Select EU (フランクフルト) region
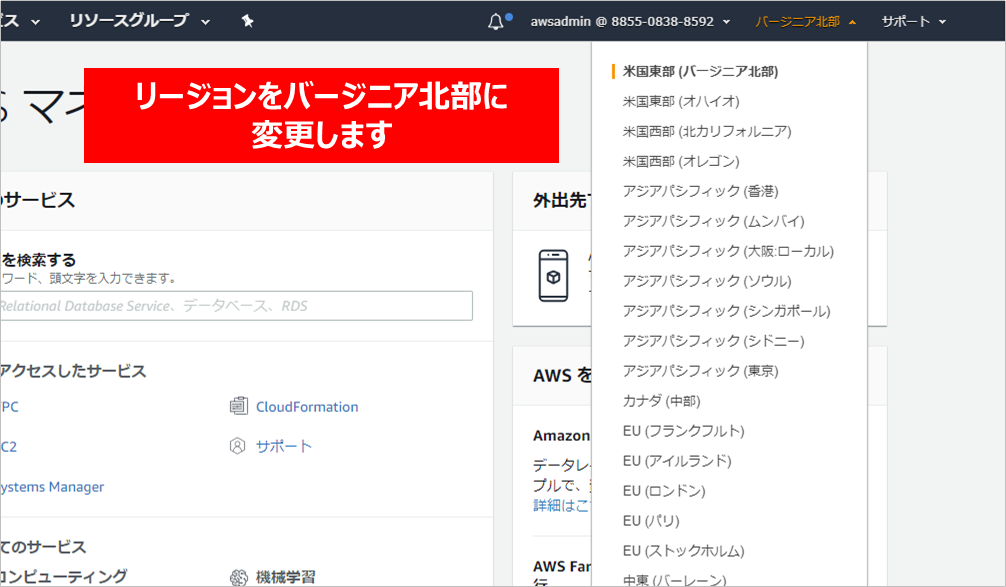1006x587 pixels. pyautogui.click(x=683, y=431)
